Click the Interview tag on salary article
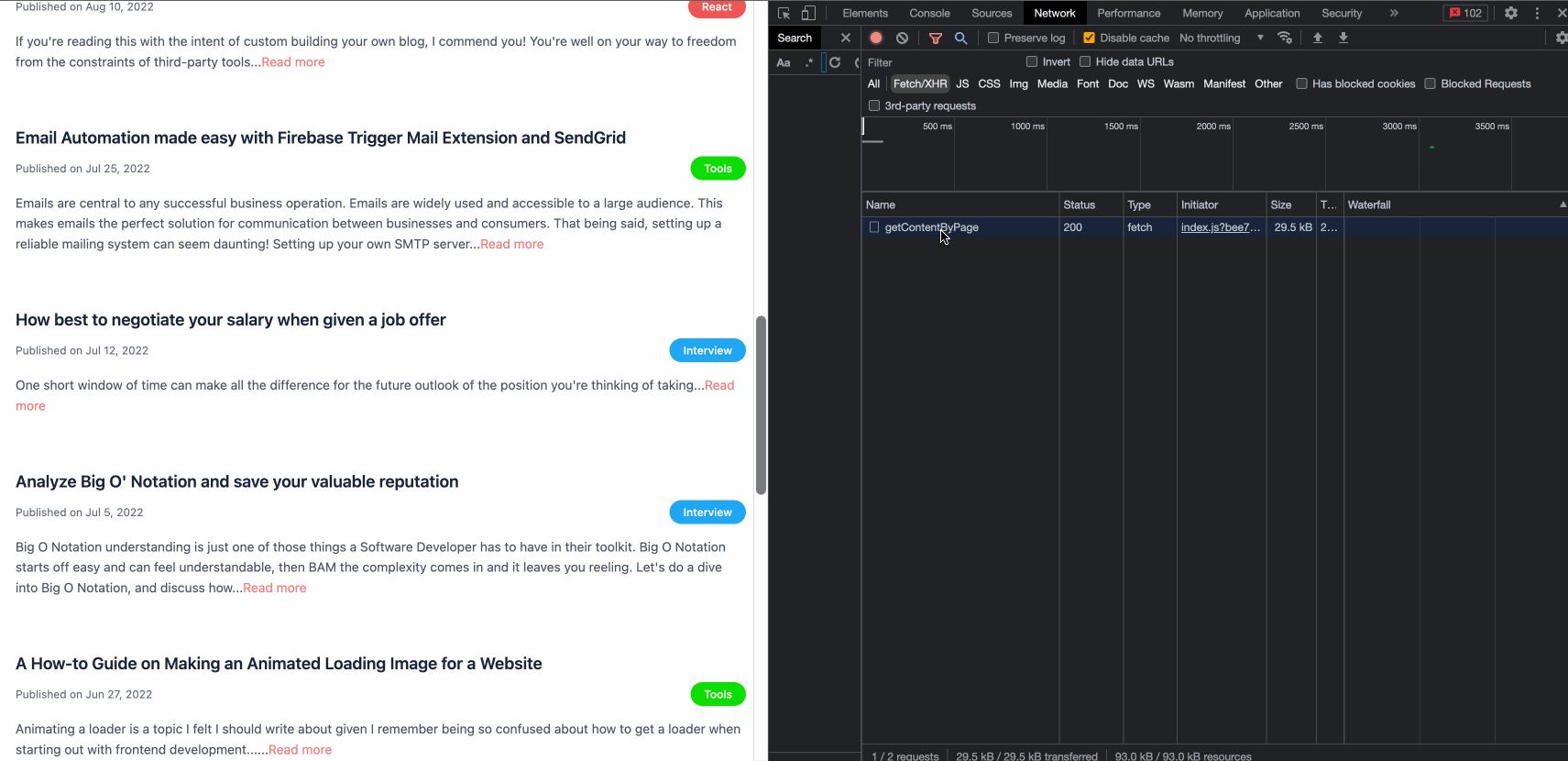Screen dimensions: 1568x761 click(707, 350)
